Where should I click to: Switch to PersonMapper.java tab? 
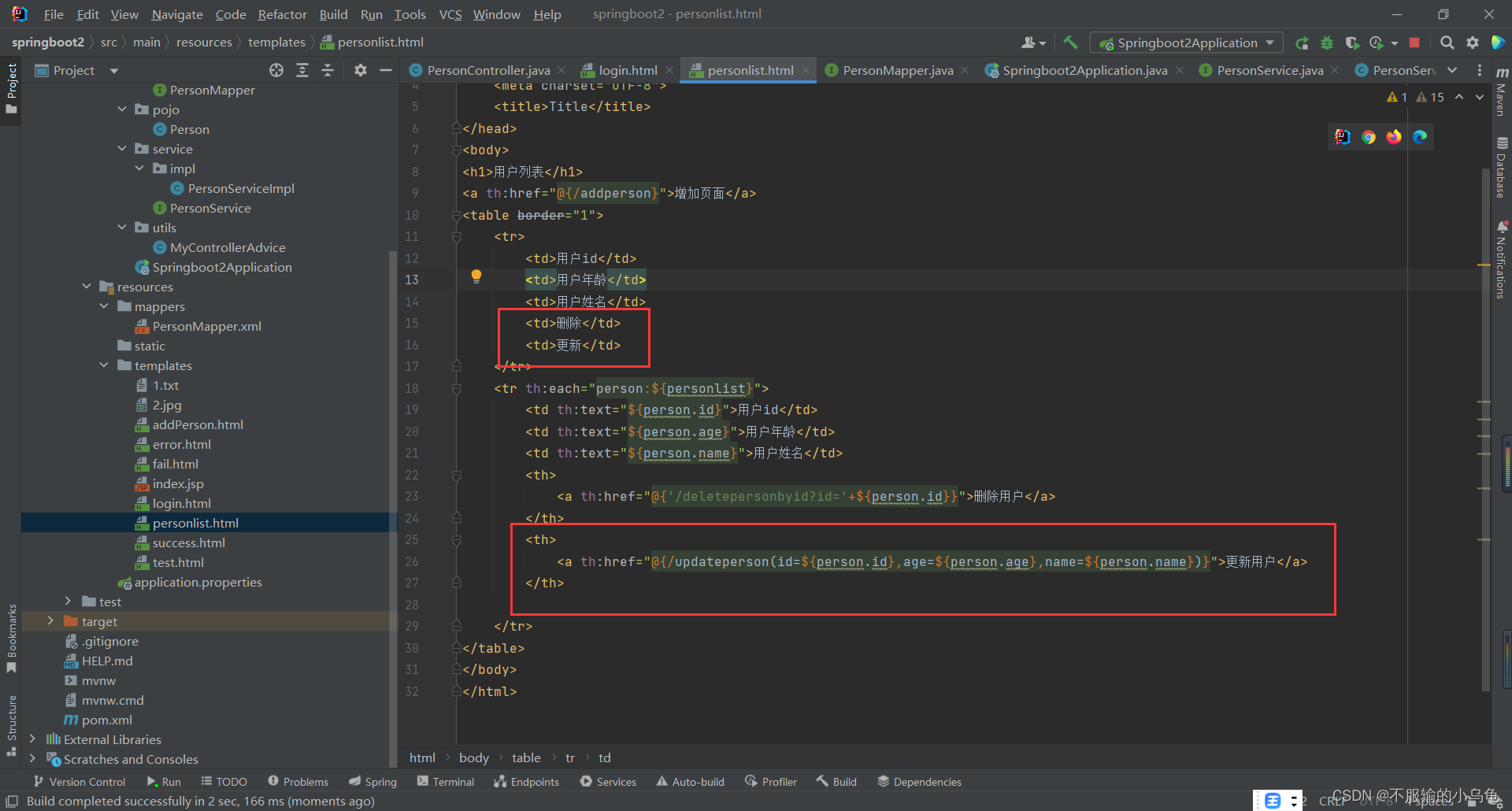click(x=898, y=70)
